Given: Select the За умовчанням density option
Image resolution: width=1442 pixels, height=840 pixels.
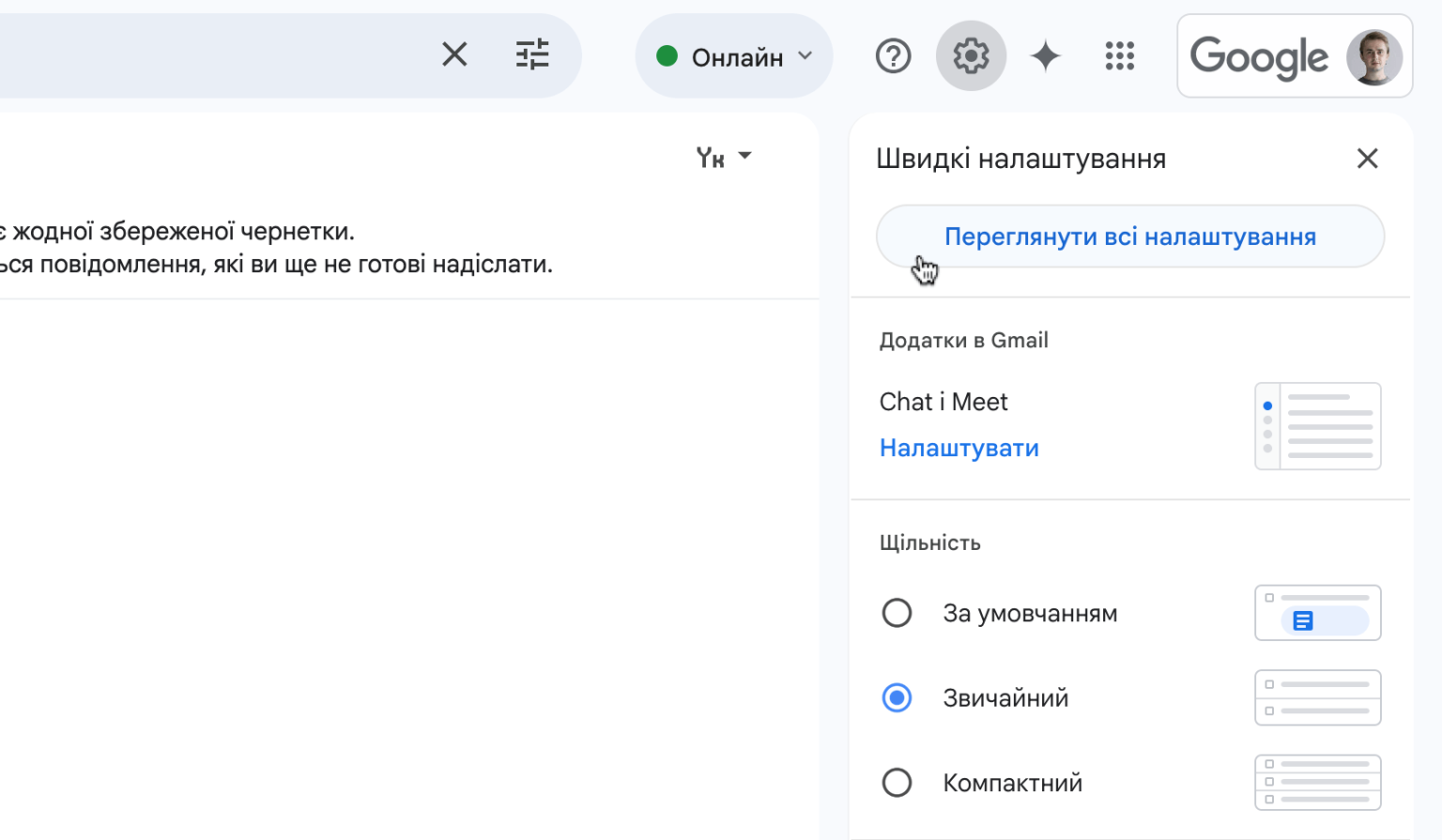Looking at the screenshot, I should (897, 613).
